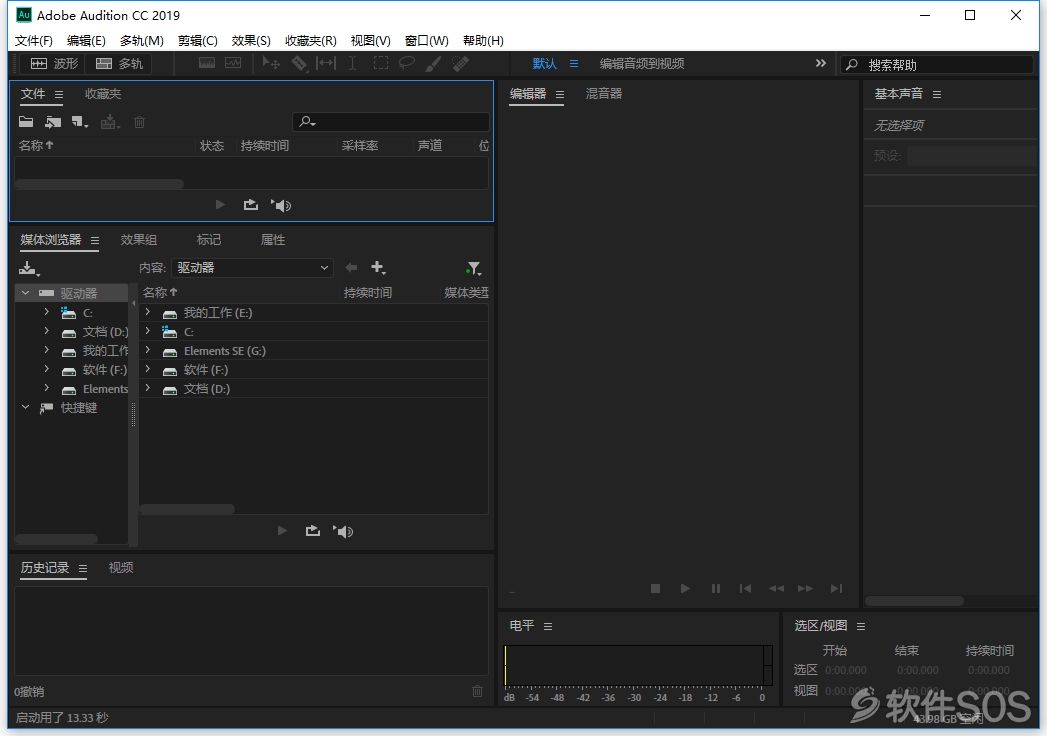1047x736 pixels.
Task: Open the 内容 drive dropdown
Action: point(252,268)
